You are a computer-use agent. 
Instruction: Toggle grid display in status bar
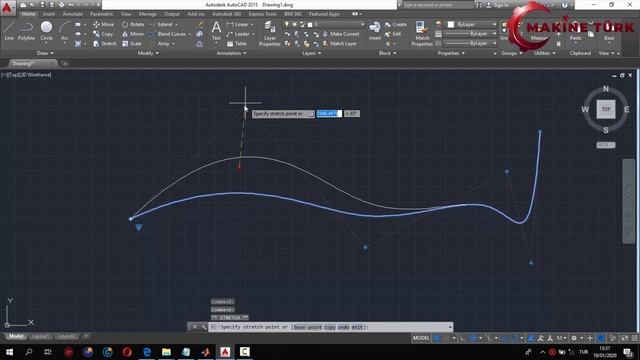(x=437, y=338)
